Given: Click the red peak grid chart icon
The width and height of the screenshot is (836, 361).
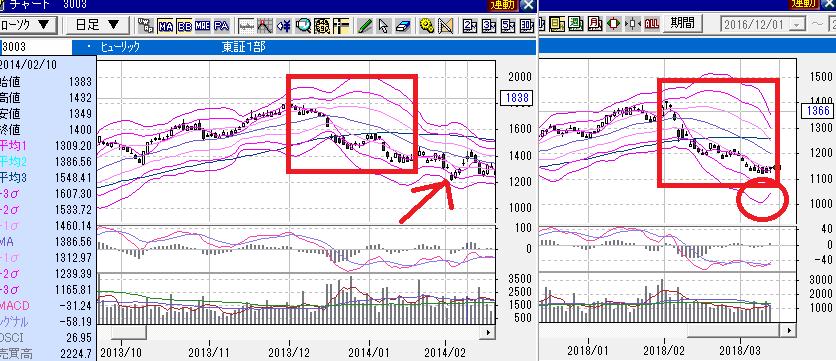Looking at the screenshot, I should pos(265,25).
